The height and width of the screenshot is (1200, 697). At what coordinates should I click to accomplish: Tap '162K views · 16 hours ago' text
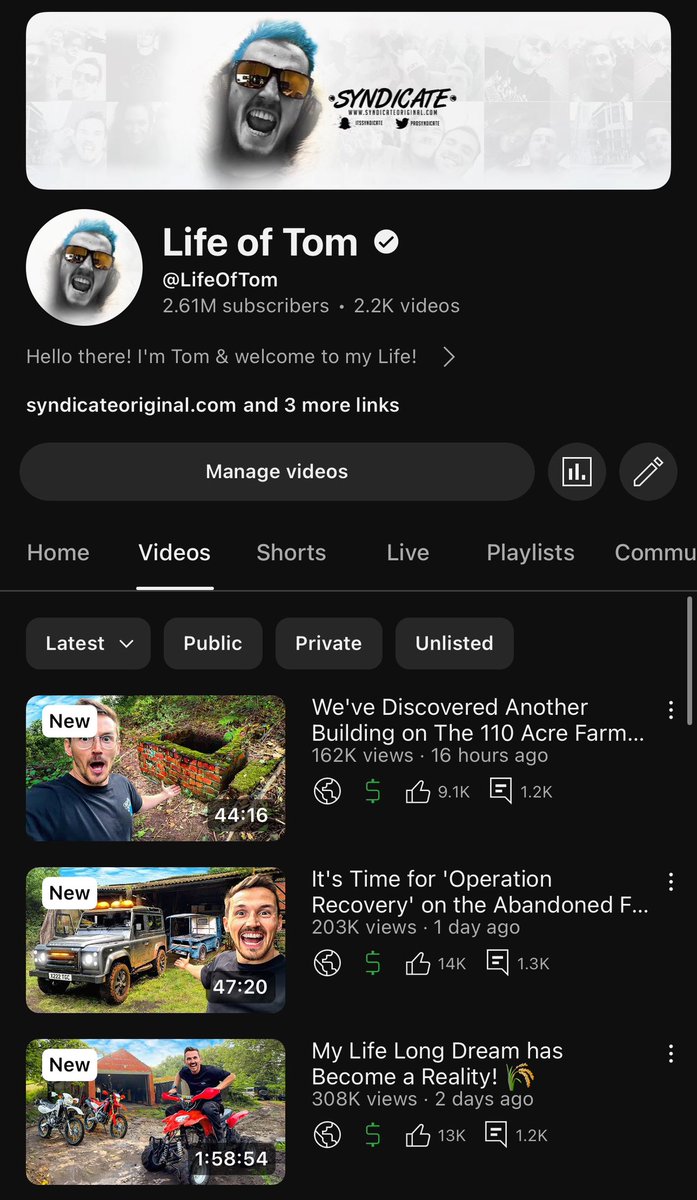tap(430, 755)
